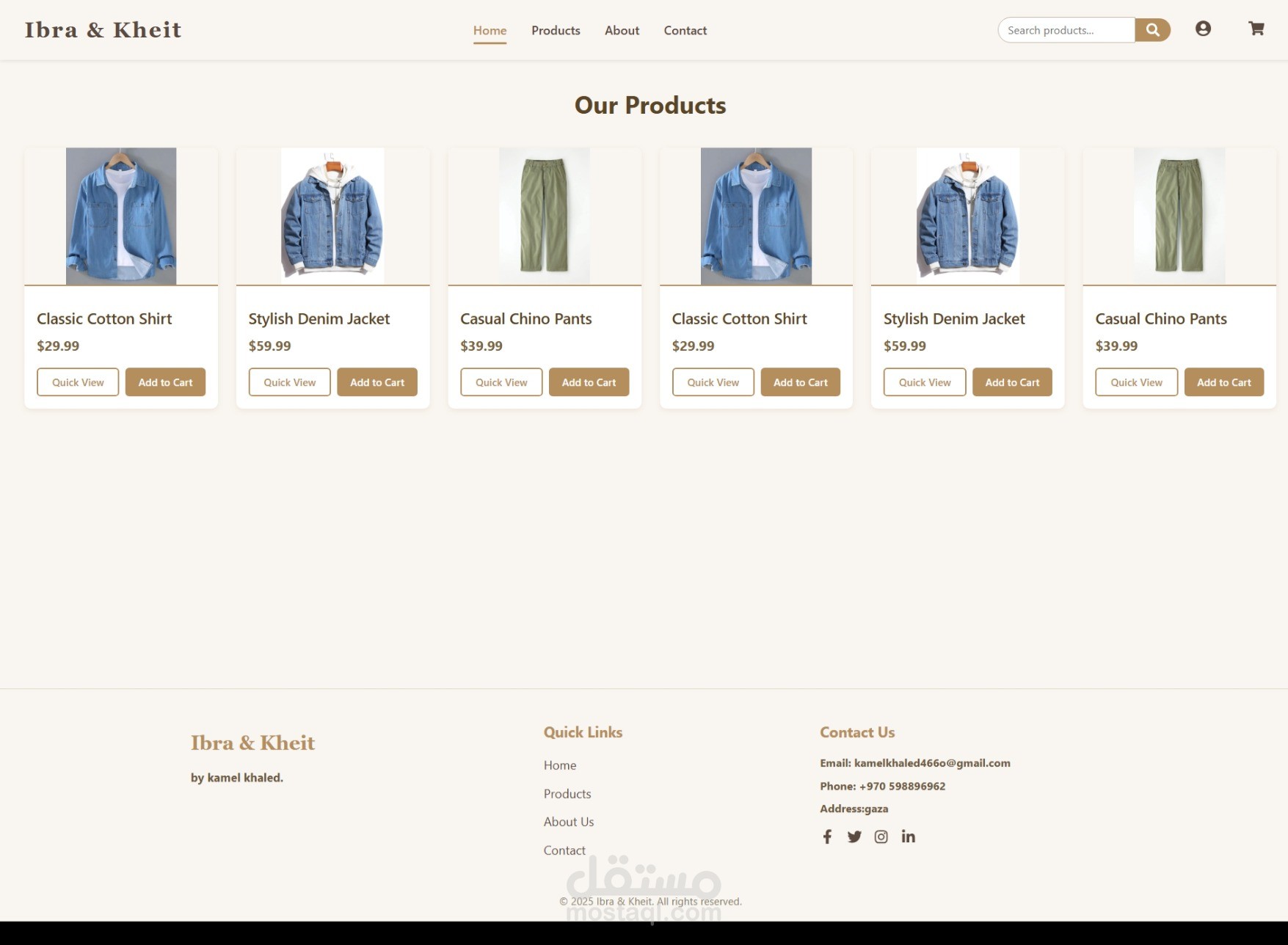Focus the Search products field
The image size is (1288, 945).
[x=1066, y=30]
